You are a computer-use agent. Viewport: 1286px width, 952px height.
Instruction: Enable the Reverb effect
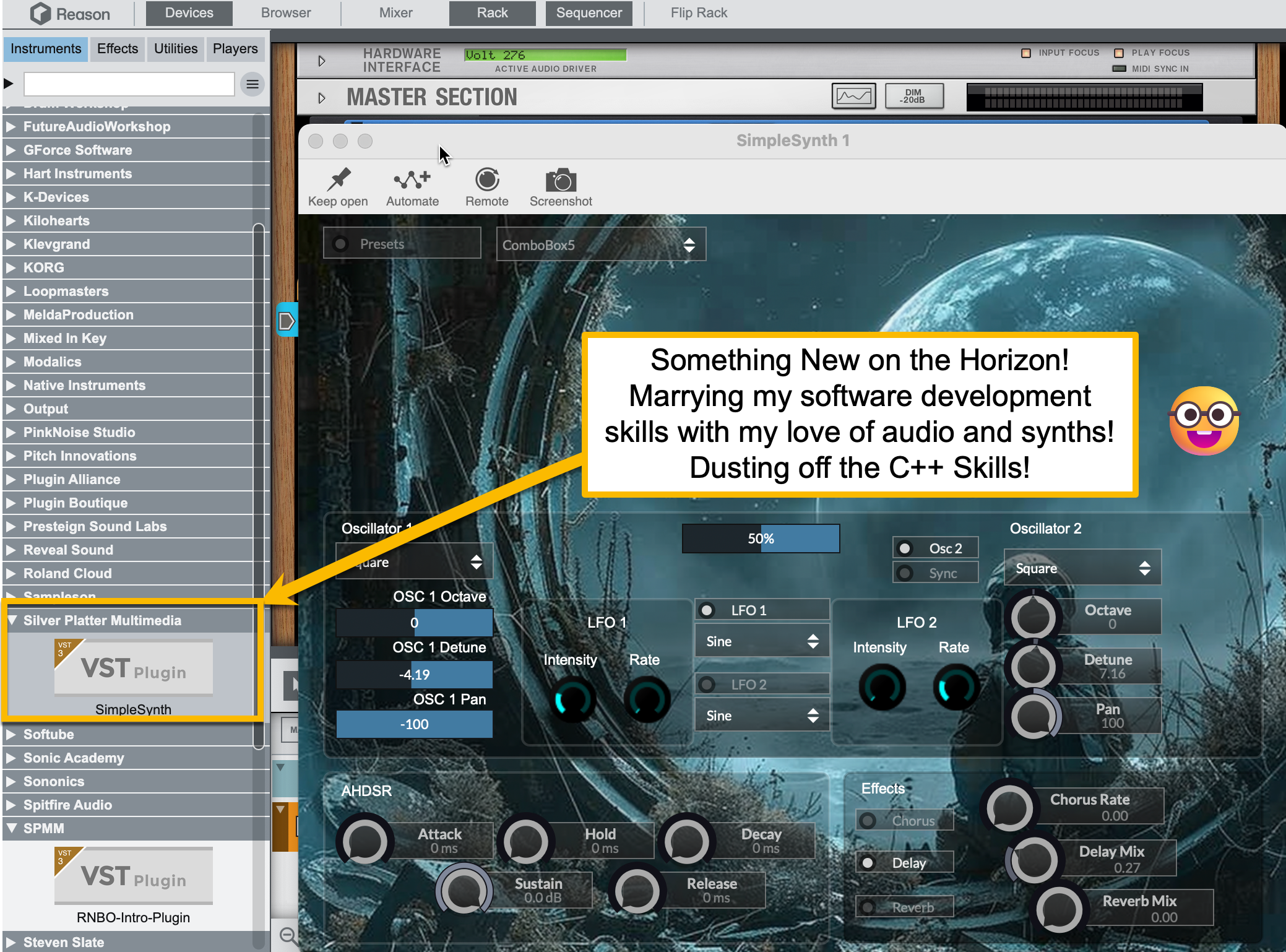(904, 907)
